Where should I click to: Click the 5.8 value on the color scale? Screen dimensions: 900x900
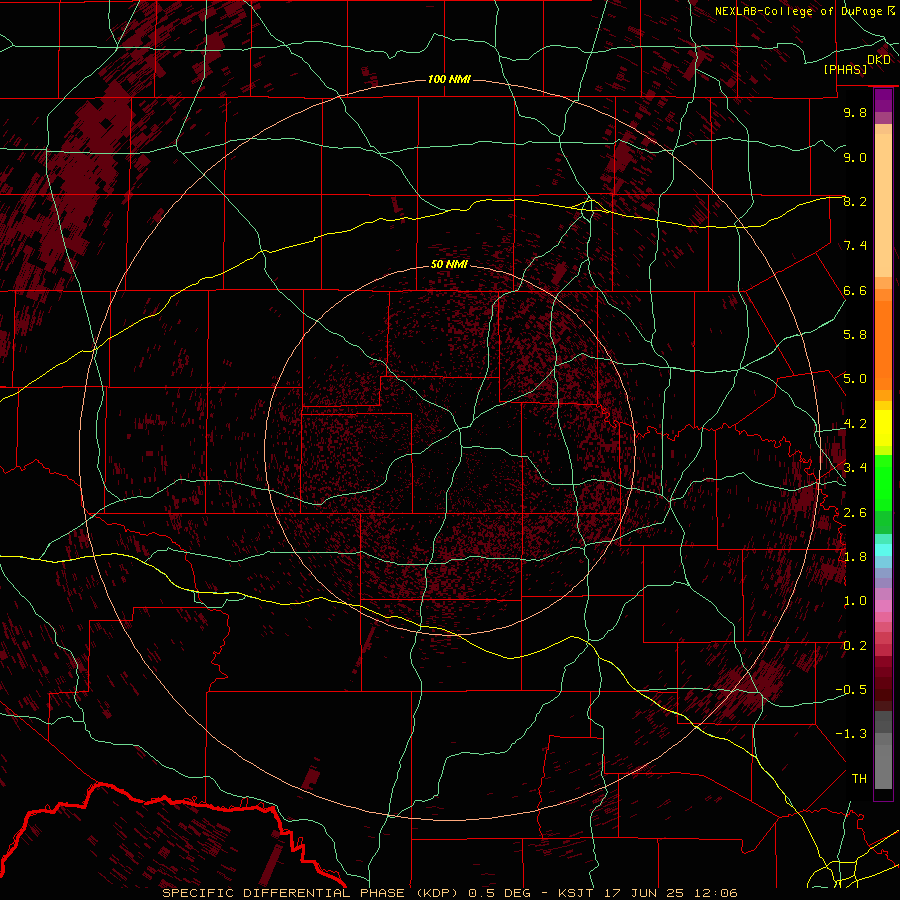(855, 335)
